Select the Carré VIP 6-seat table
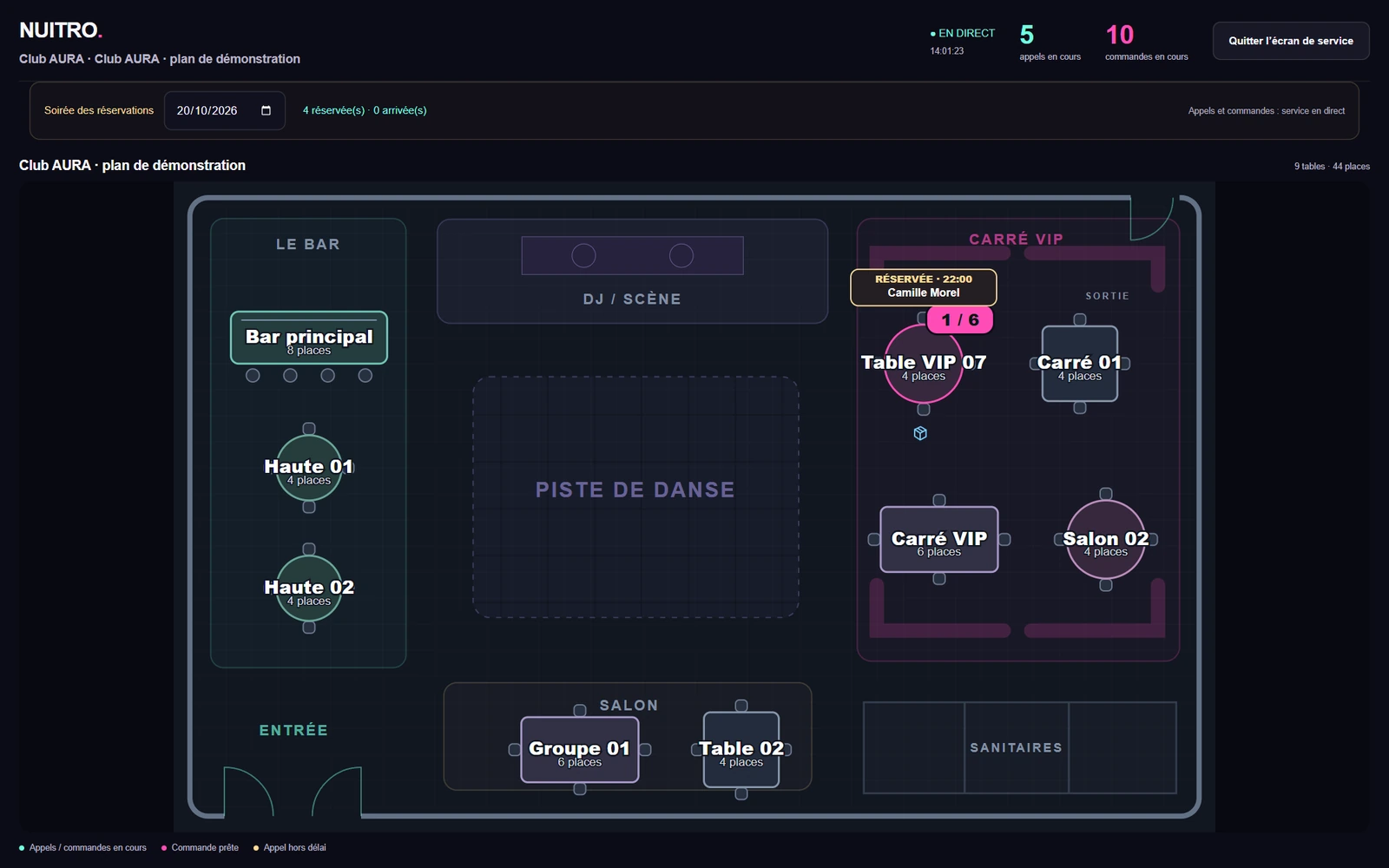 point(939,540)
